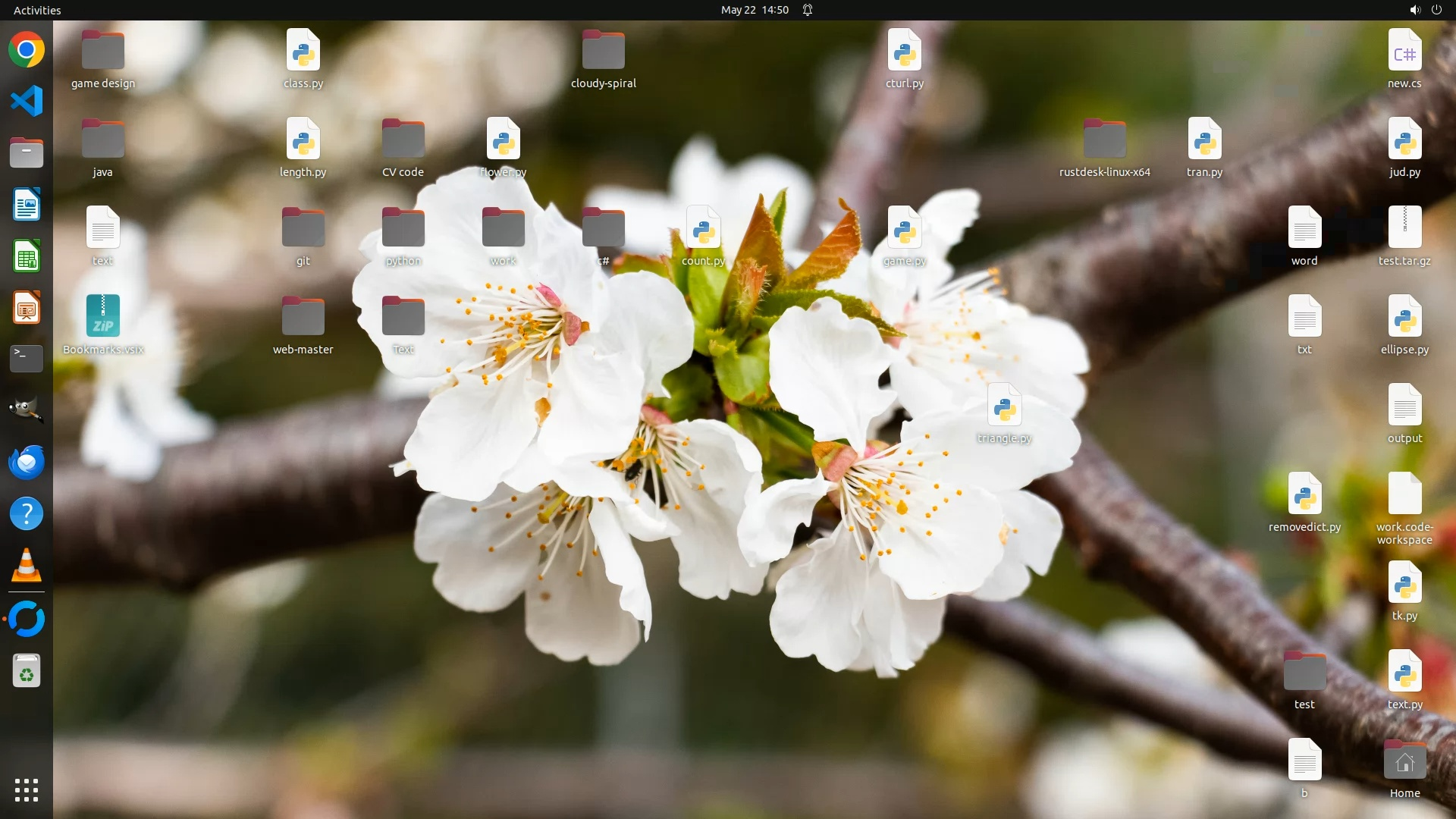This screenshot has width=1456, height=819.
Task: Launch LibreOffice Impress from dock
Action: tap(27, 308)
